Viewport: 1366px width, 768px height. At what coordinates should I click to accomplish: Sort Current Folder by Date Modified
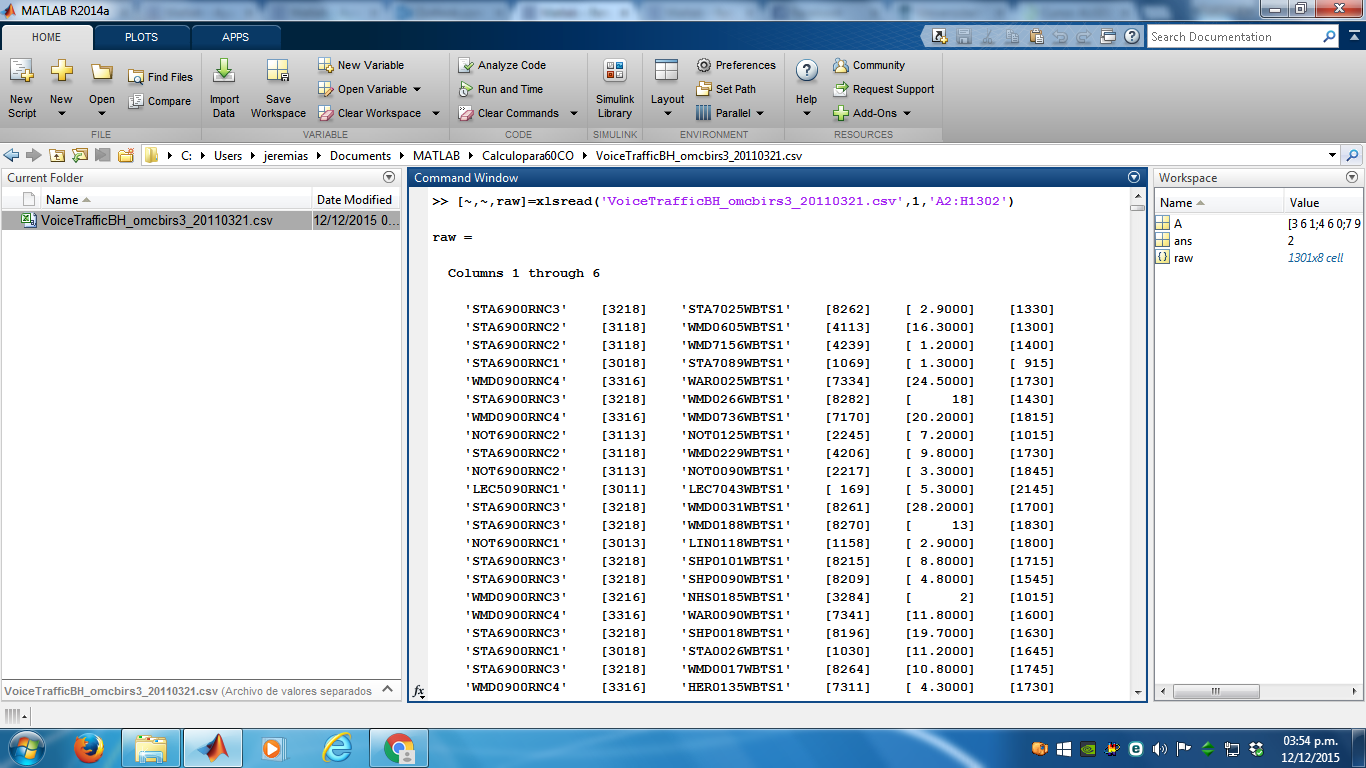tap(356, 200)
